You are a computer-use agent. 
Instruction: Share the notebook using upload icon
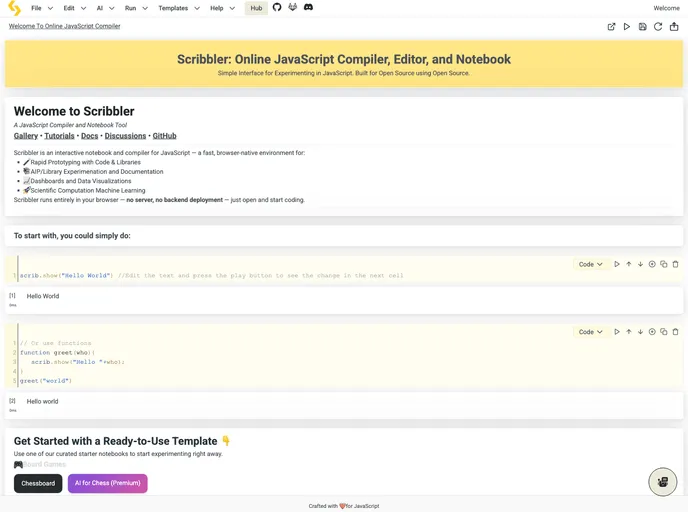tap(674, 27)
